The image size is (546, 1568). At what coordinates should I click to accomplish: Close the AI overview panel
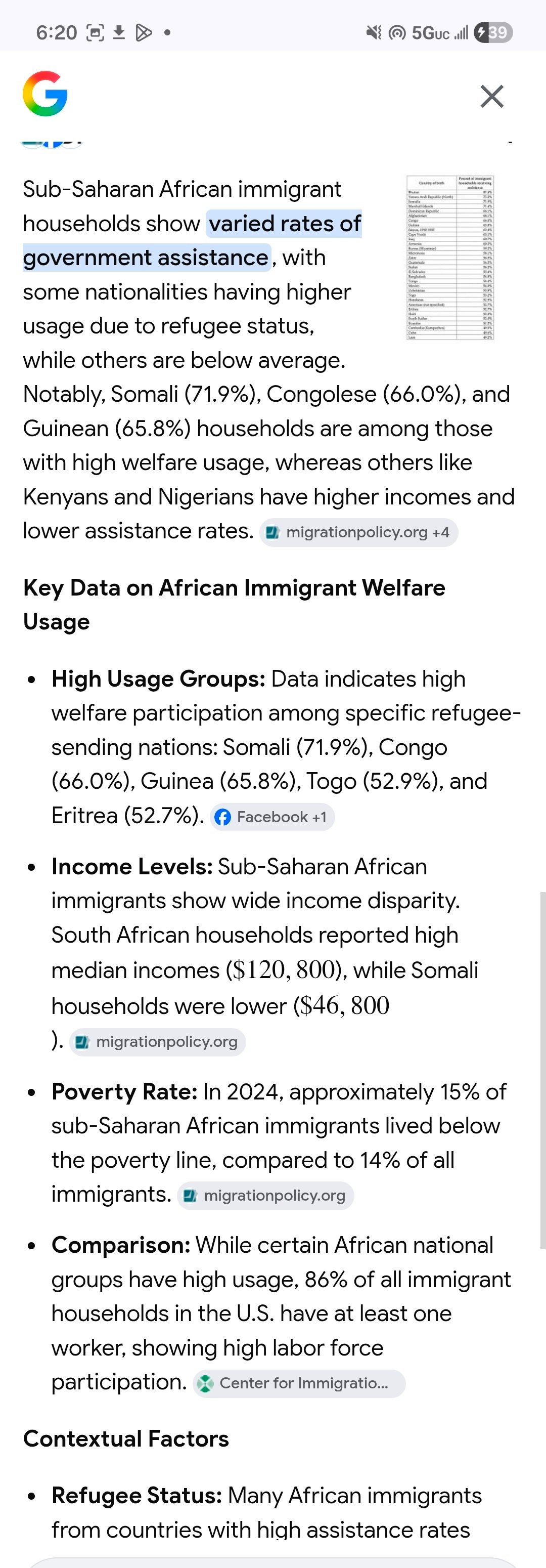491,96
